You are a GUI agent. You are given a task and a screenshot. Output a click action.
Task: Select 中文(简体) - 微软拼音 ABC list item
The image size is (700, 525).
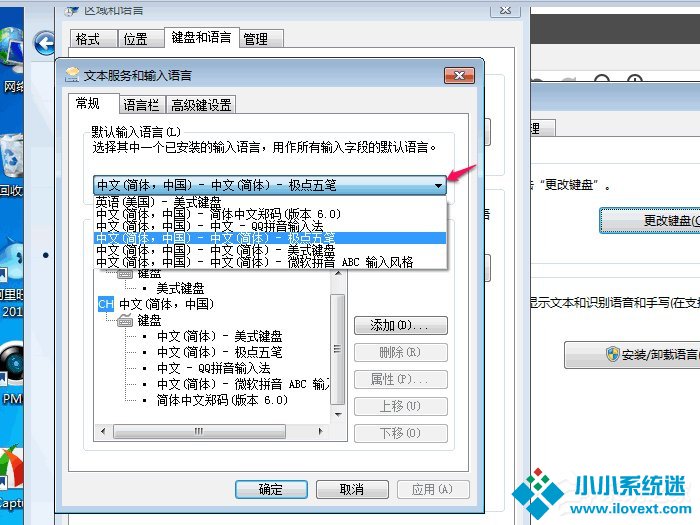tap(243, 384)
